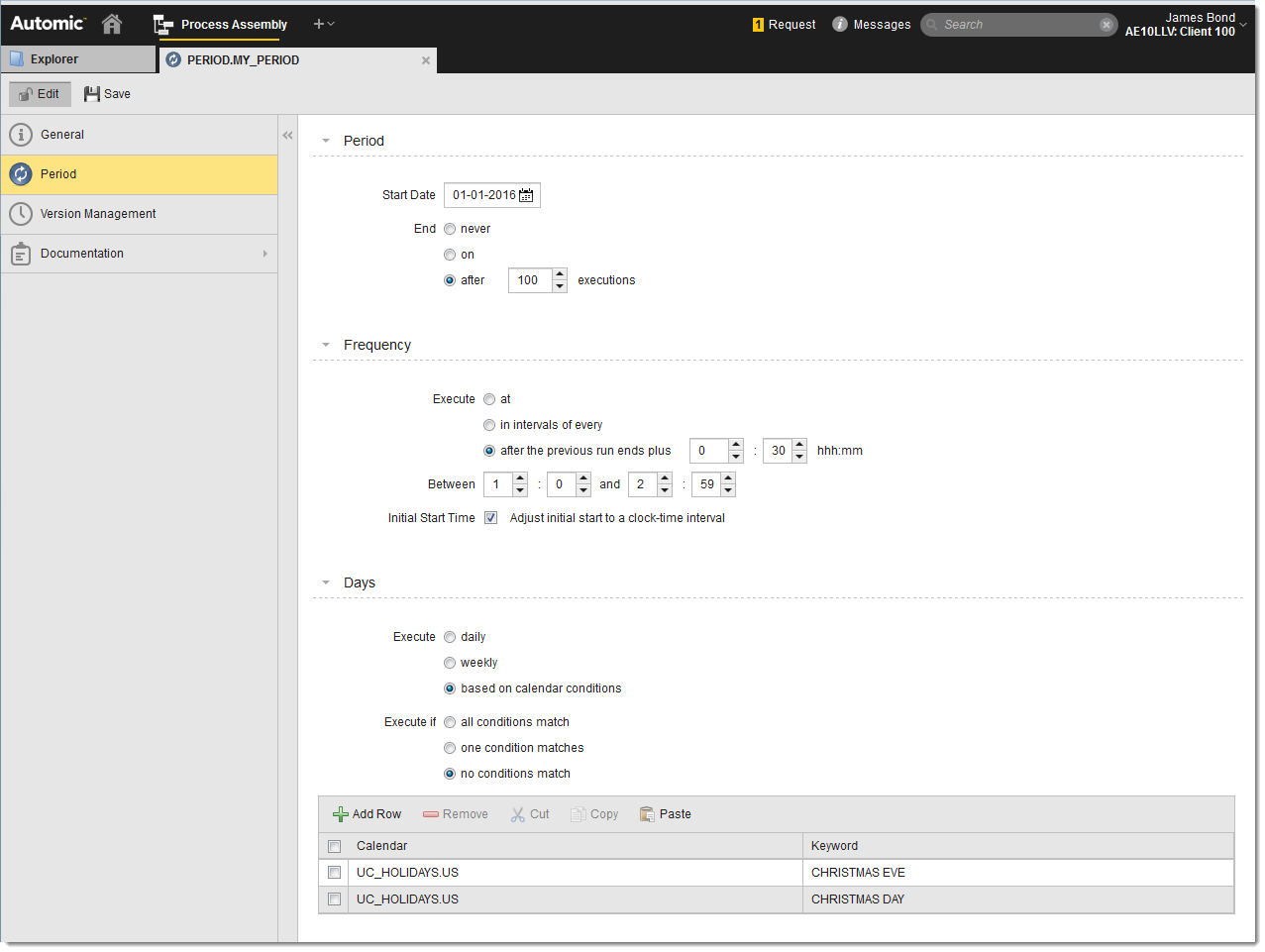Select 'weekly' execution under Days

450,662
